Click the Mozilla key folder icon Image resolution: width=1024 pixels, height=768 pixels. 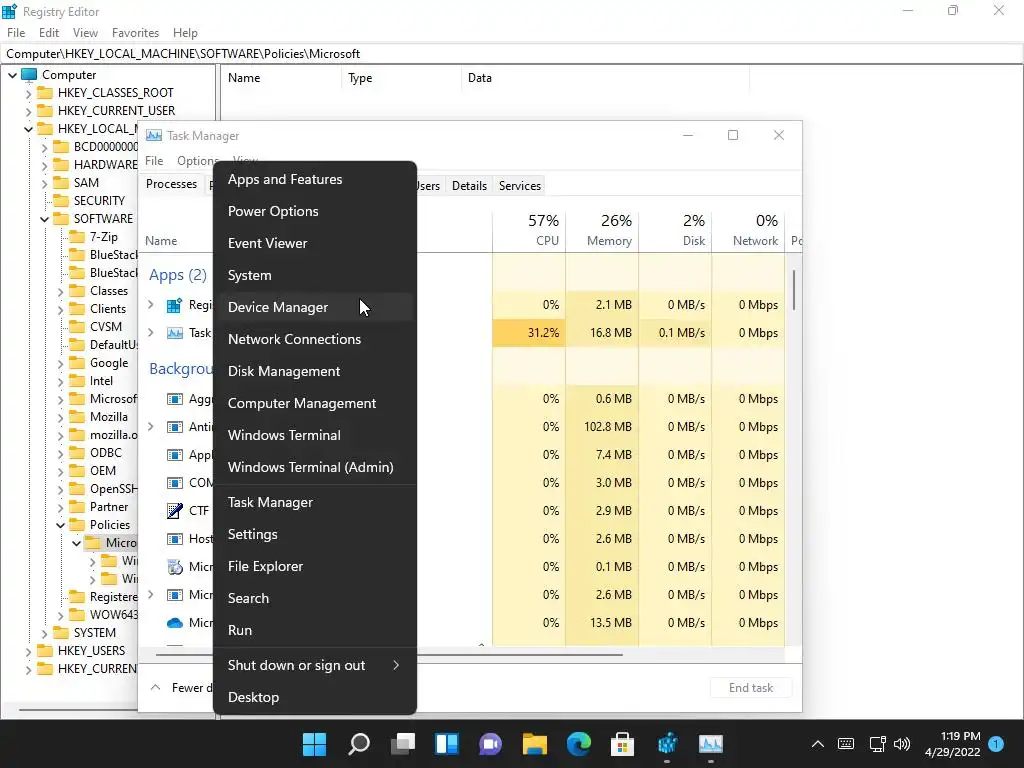click(77, 417)
